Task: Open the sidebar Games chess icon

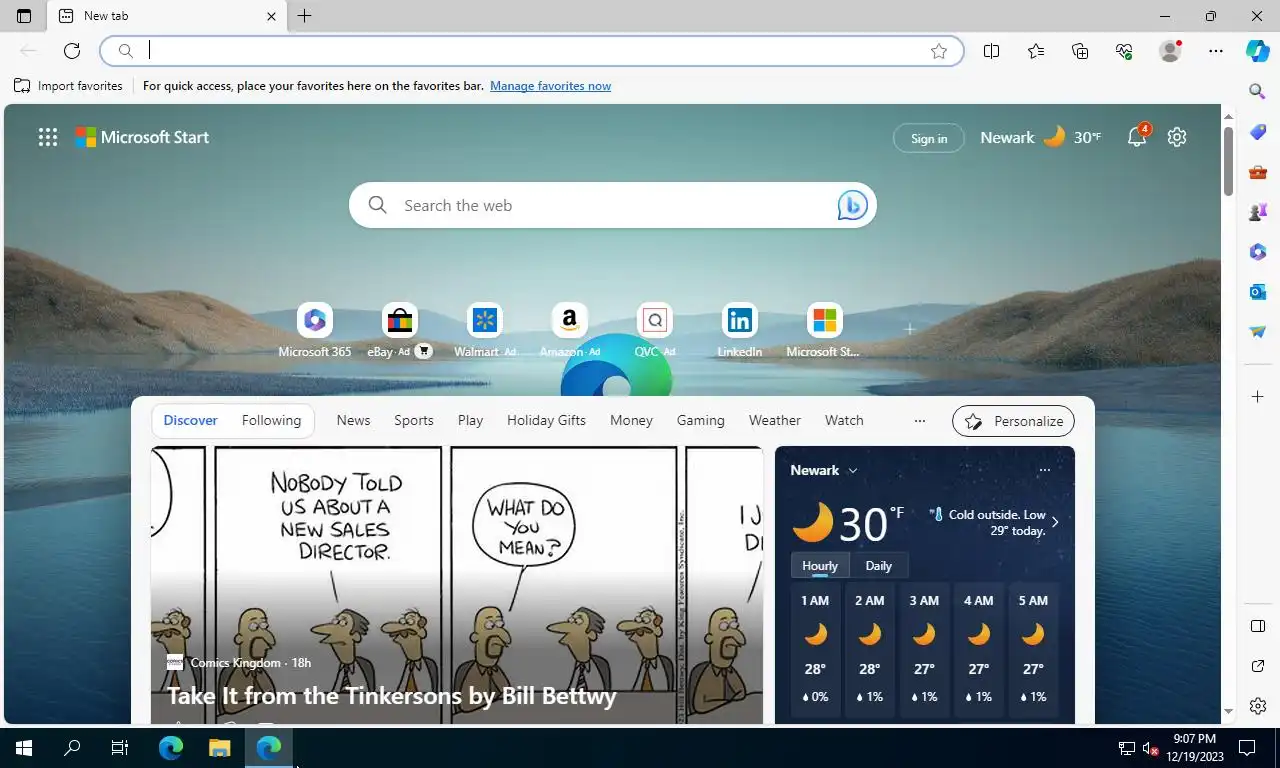Action: [x=1258, y=212]
